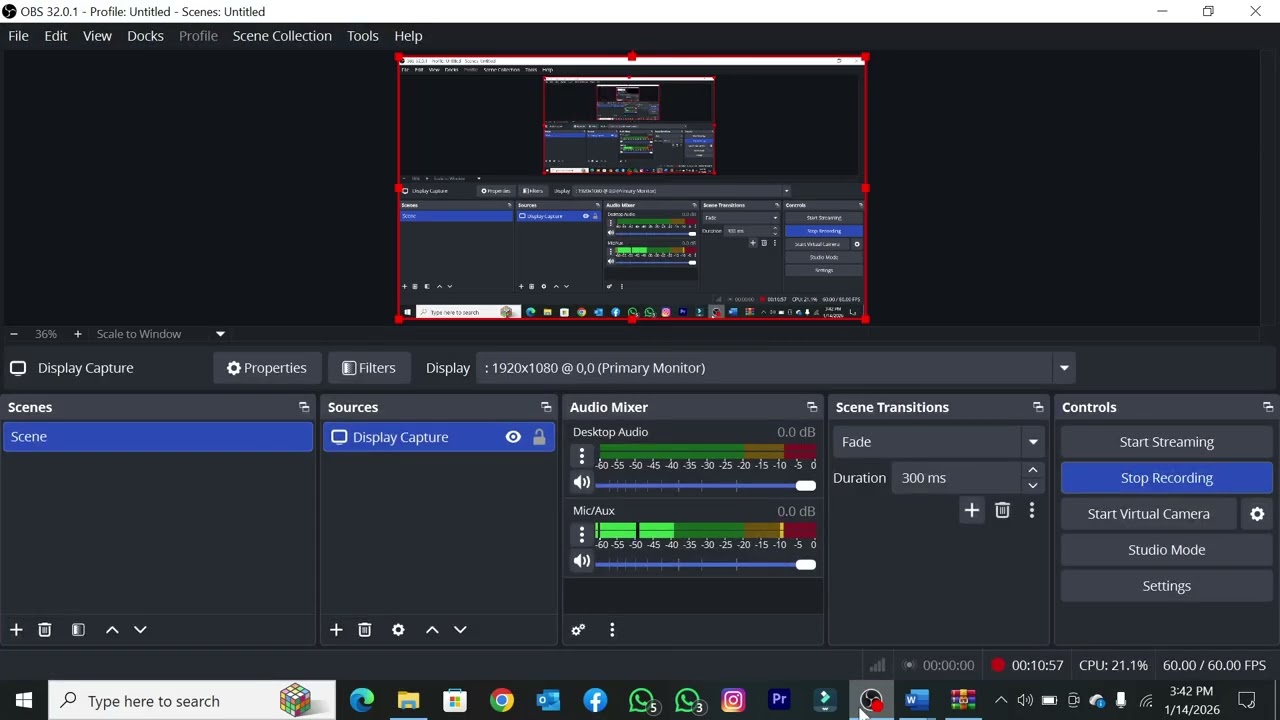Viewport: 1280px width, 720px height.
Task: Remove selected source with trash icon
Action: (x=364, y=630)
